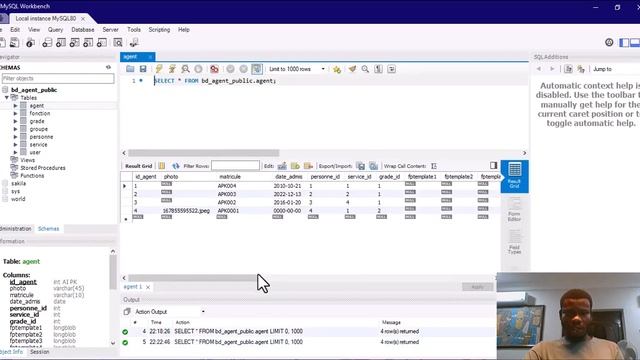Toggle the left sidebar panel visibility
640x360 pixels.
coord(624,42)
